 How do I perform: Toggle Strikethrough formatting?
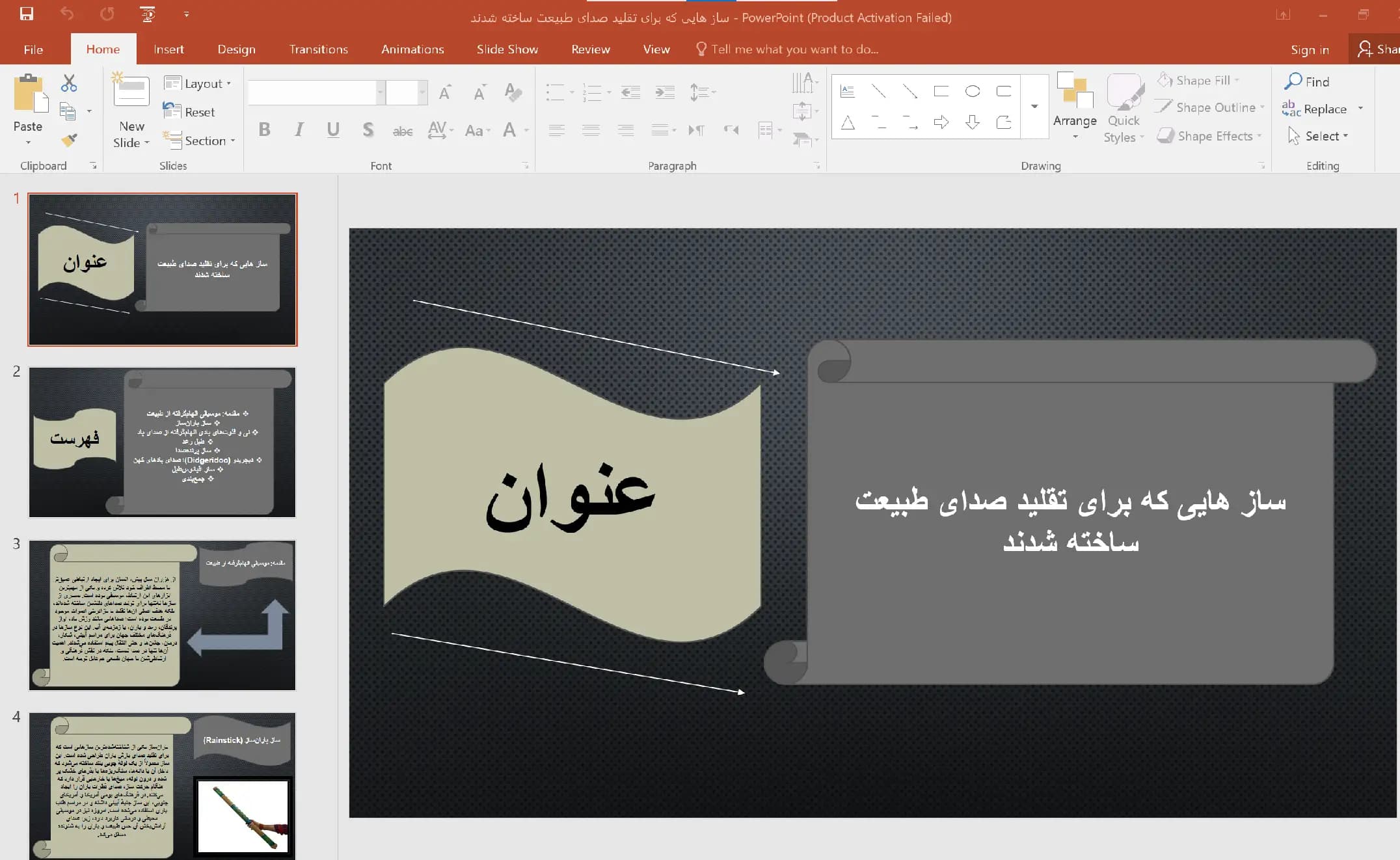[x=403, y=131]
